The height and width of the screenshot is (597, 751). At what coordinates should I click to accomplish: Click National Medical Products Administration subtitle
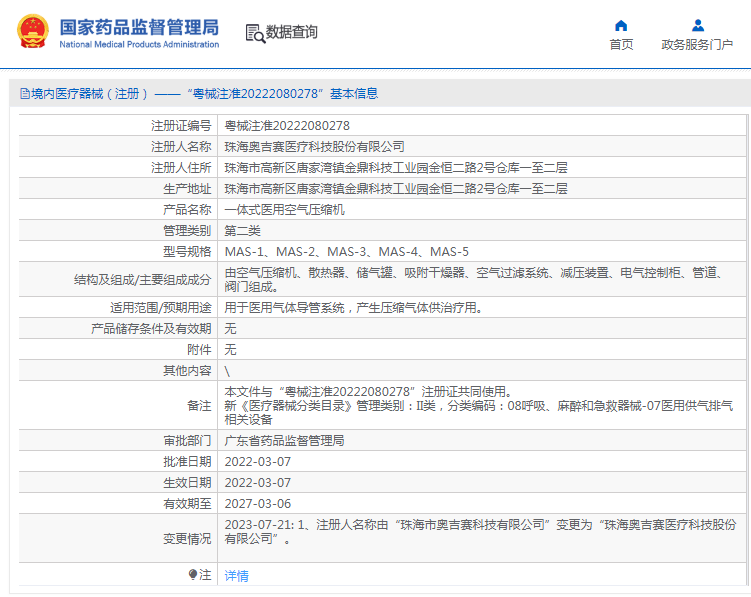pos(139,45)
